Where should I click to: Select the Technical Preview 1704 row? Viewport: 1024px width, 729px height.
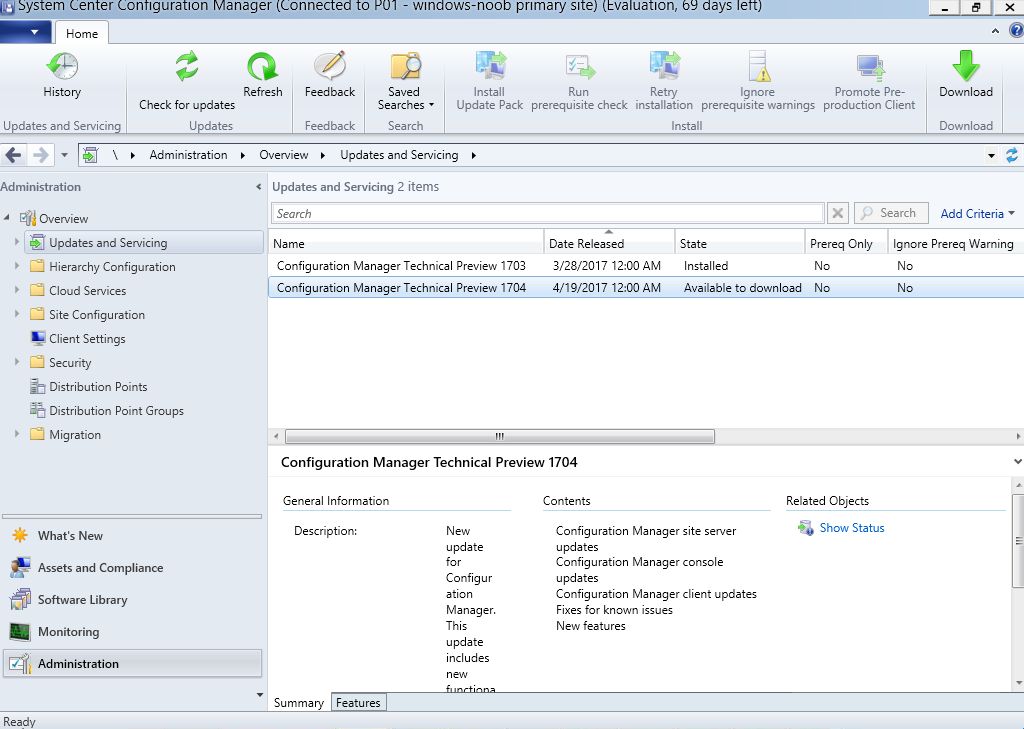click(x=646, y=287)
